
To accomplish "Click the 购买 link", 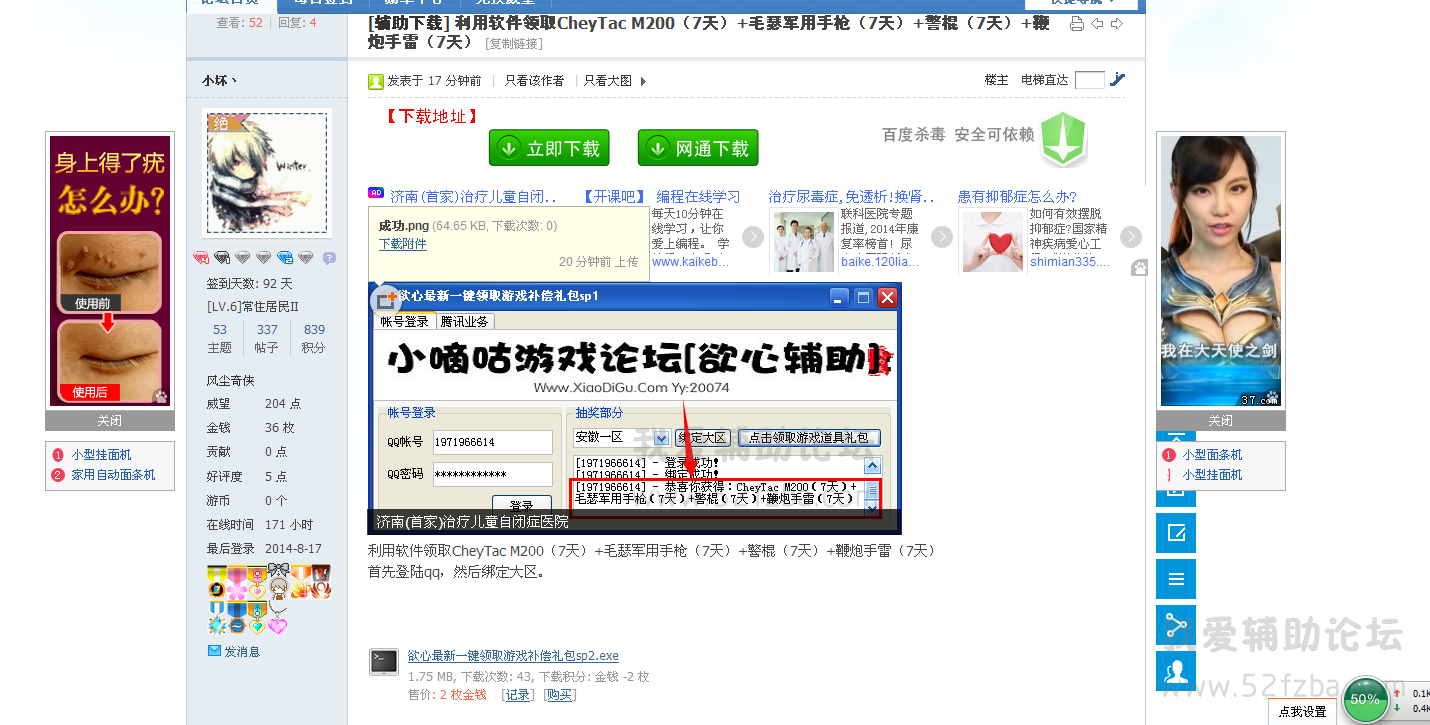I will tap(559, 695).
